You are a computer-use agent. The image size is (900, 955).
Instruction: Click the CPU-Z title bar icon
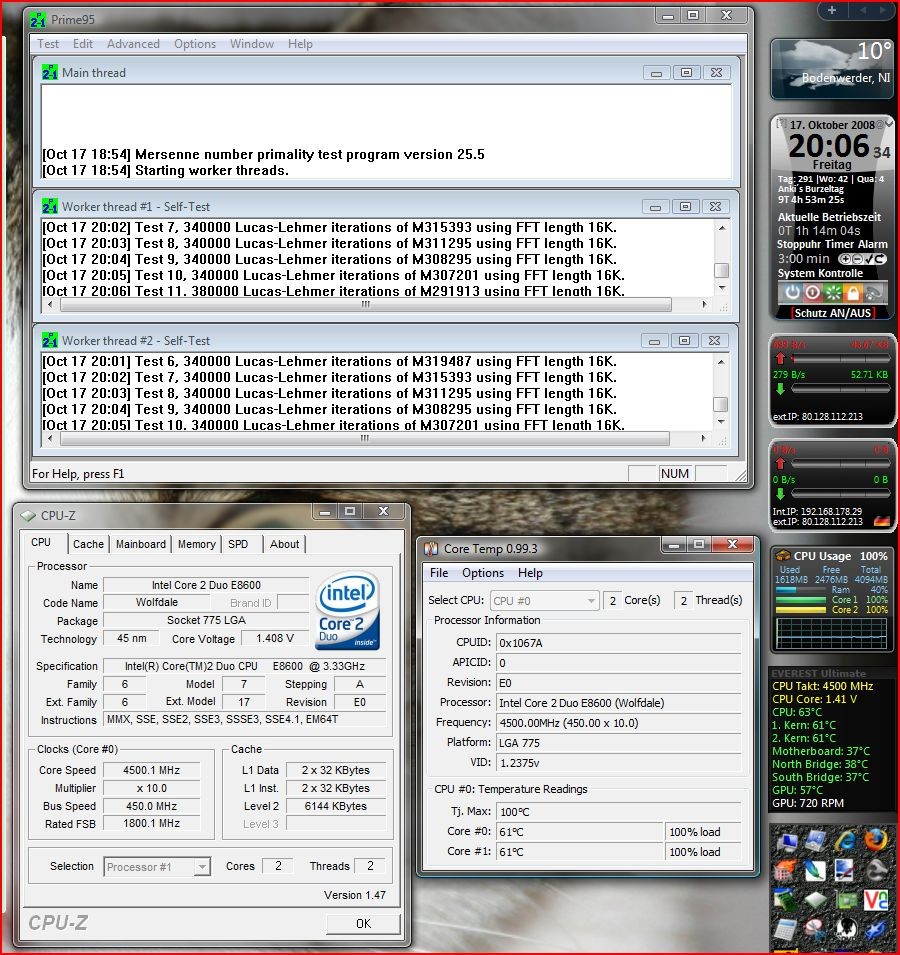pyautogui.click(x=28, y=516)
